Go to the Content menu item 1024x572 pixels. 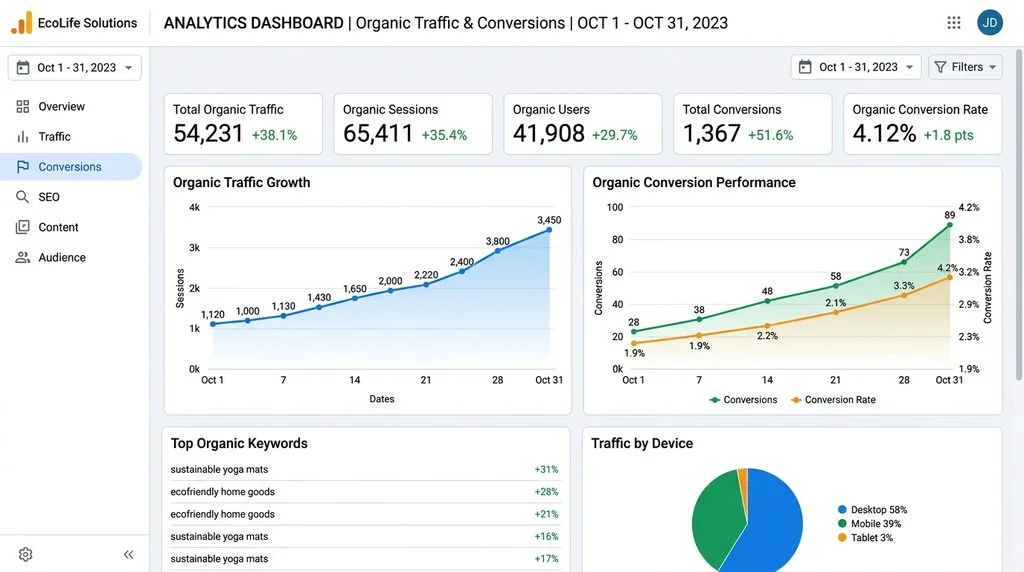point(71,227)
